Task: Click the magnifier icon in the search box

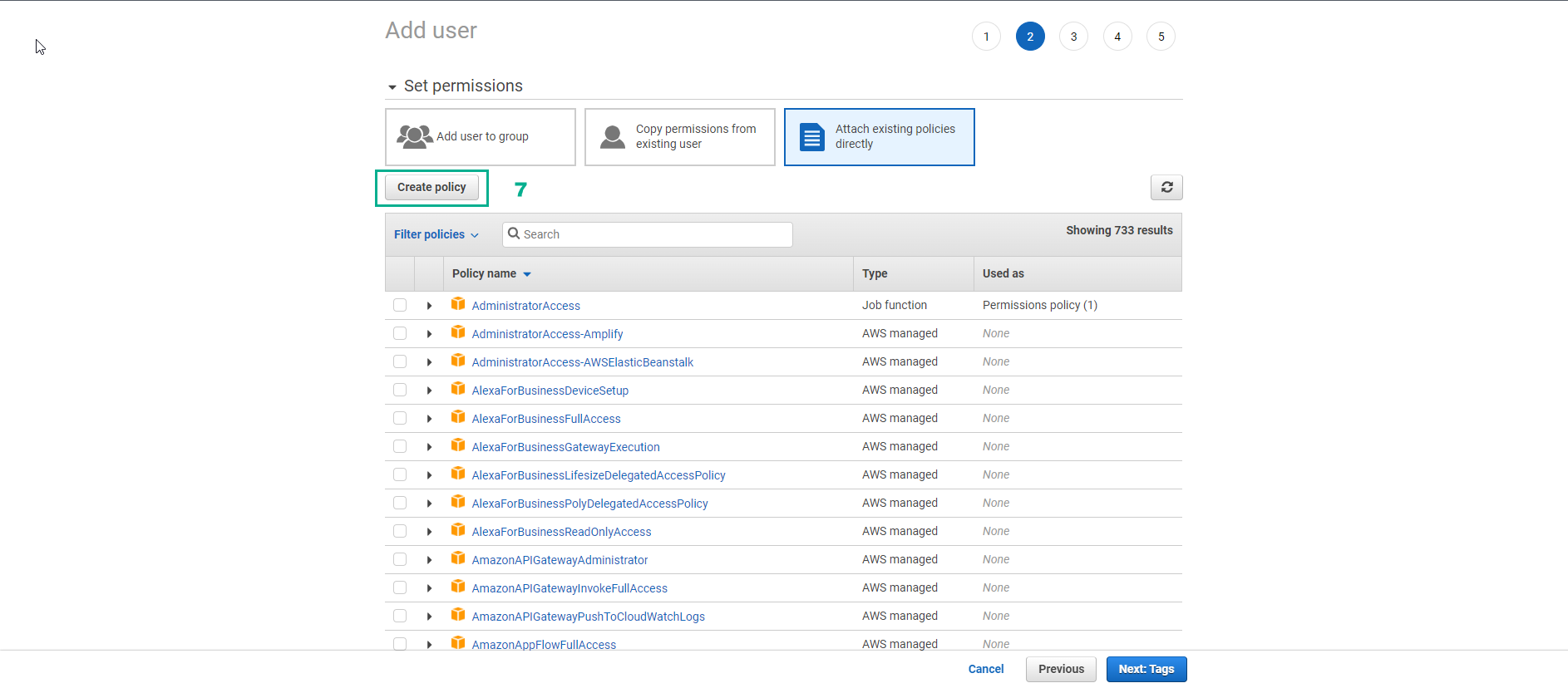Action: point(514,233)
